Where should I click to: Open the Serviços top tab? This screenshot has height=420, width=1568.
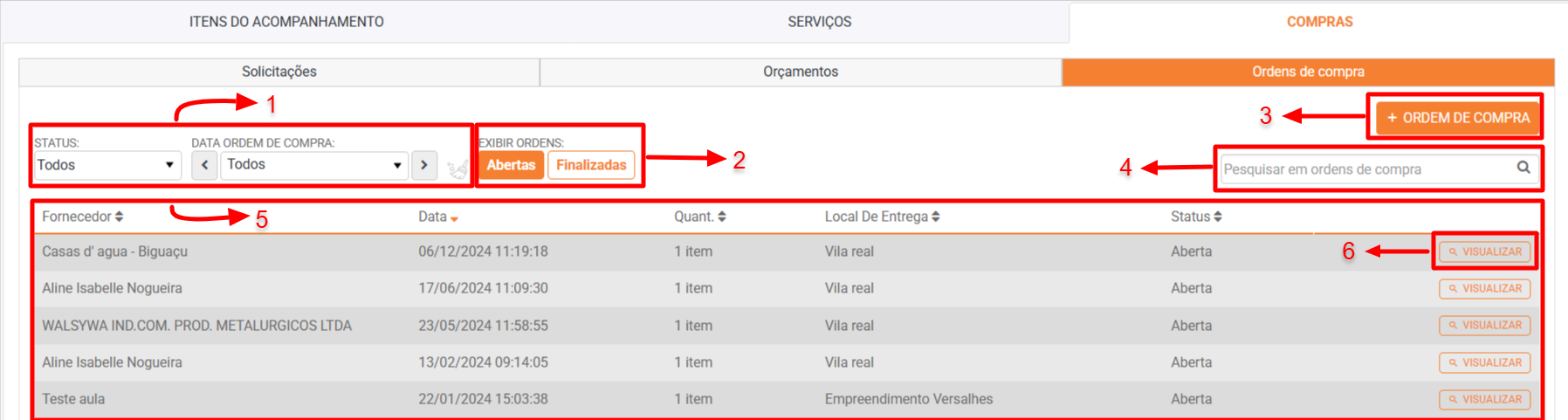(x=819, y=22)
